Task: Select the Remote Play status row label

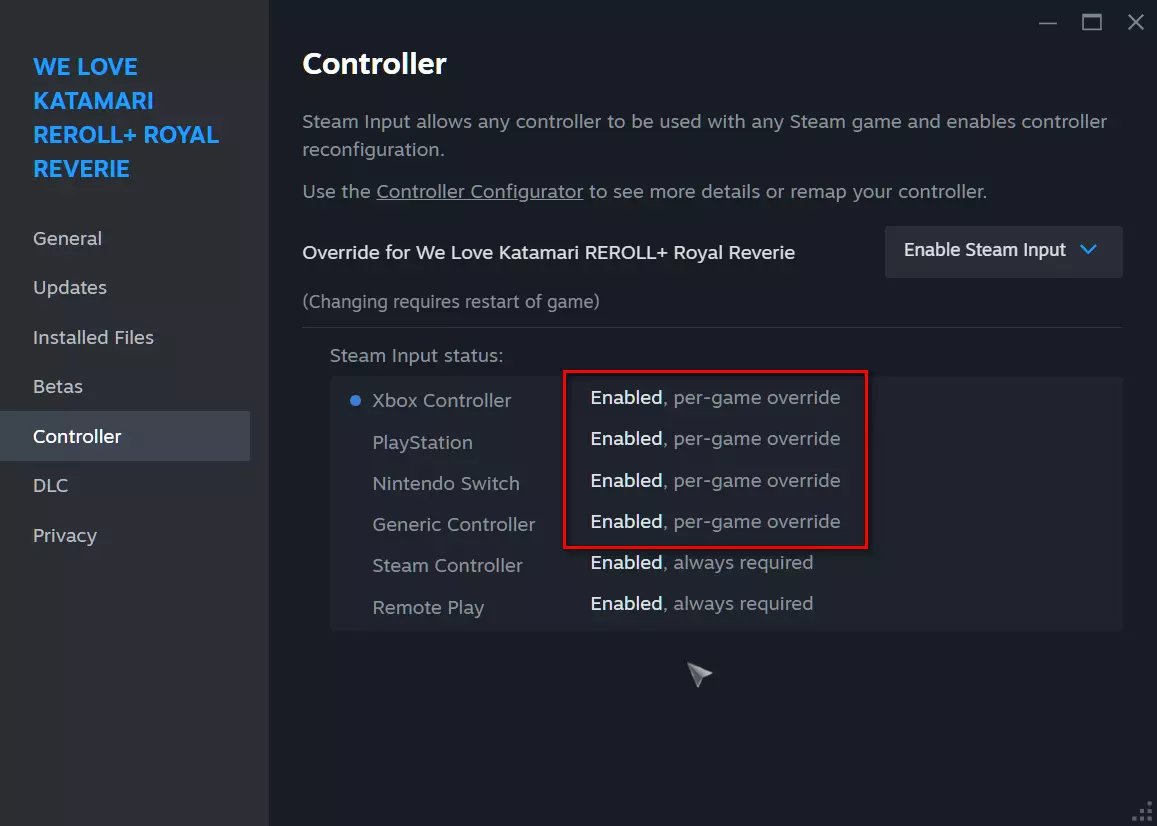Action: click(x=428, y=608)
